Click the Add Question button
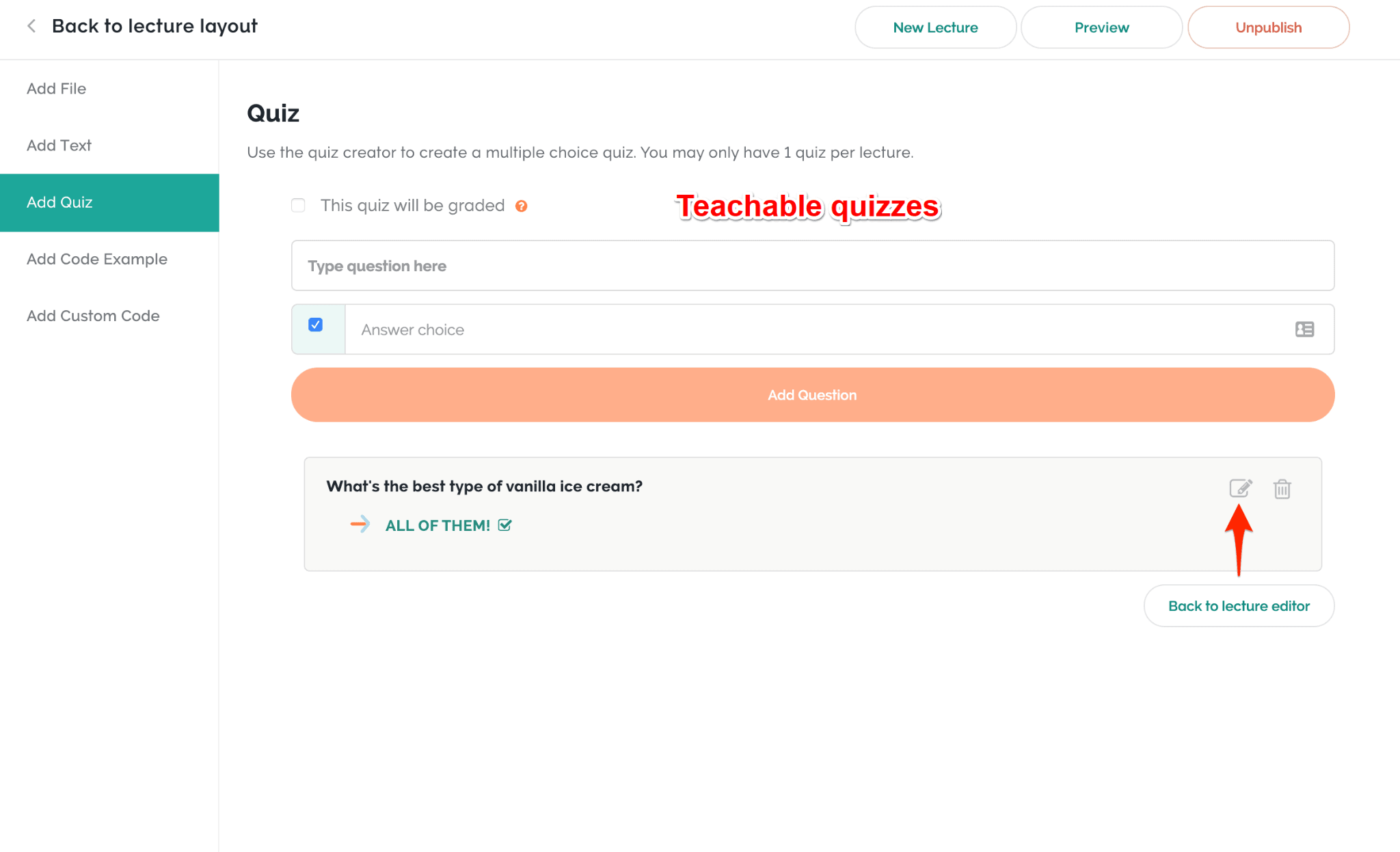Screen dimensions: 1400x852 [x=812, y=395]
